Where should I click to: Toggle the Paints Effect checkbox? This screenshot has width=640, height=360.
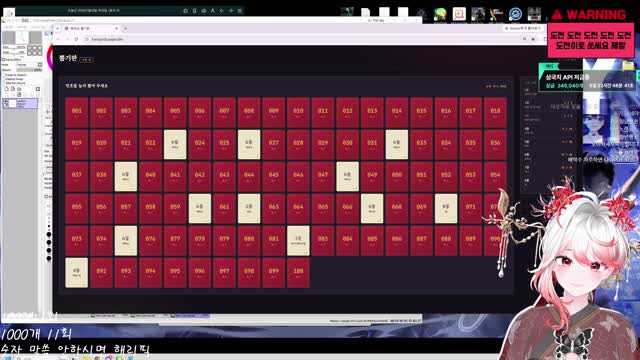pos(3,60)
